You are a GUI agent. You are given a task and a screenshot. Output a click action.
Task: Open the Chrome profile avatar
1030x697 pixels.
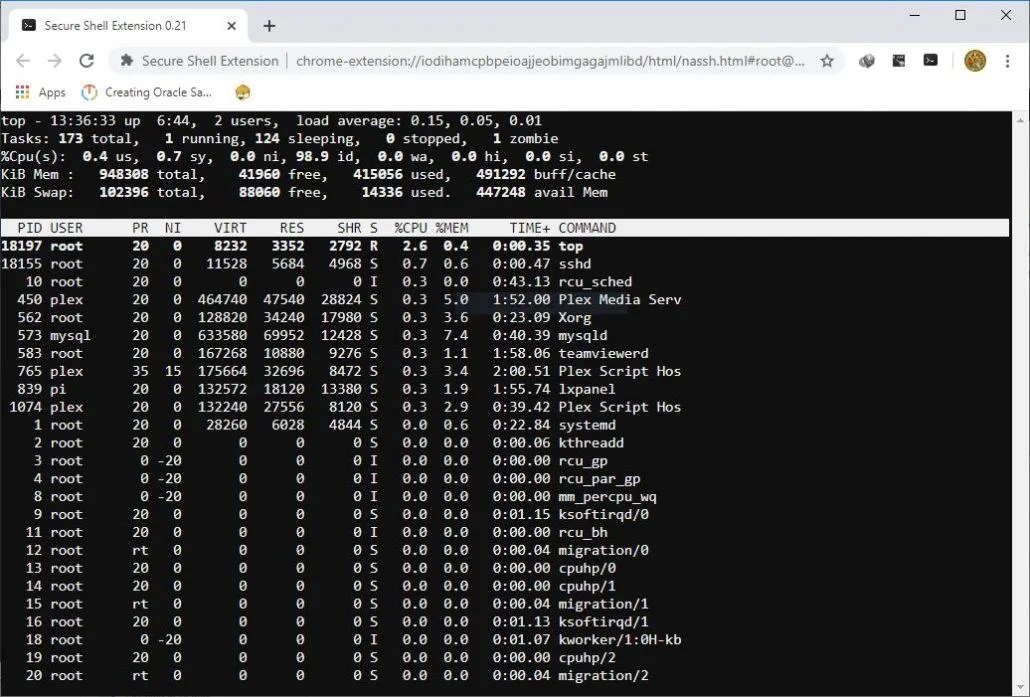(975, 61)
